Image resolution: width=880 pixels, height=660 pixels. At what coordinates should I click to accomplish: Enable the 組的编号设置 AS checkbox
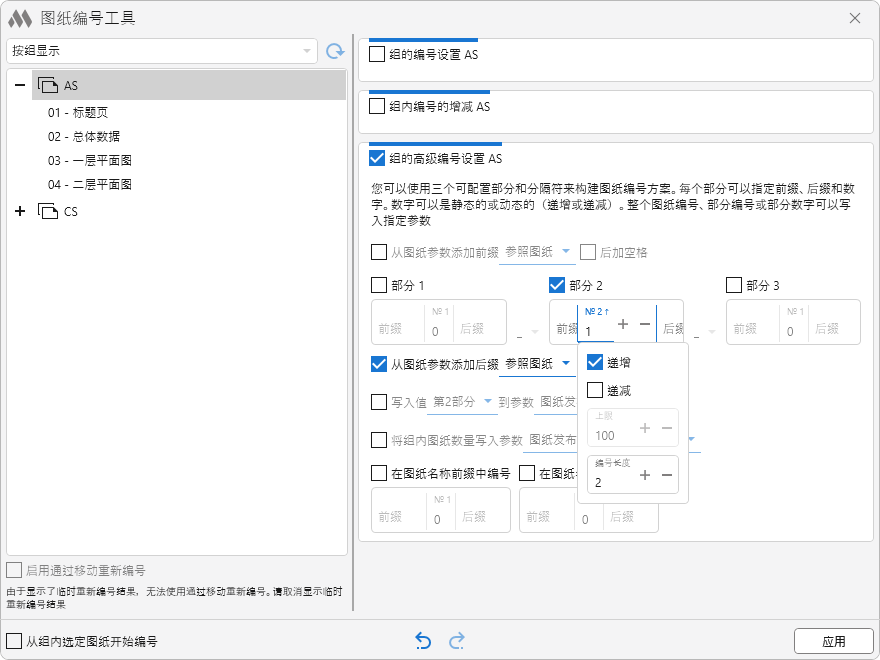[377, 54]
